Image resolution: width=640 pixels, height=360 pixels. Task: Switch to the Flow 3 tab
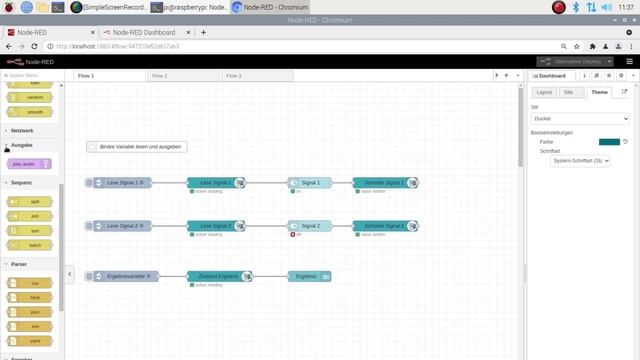(x=258, y=76)
